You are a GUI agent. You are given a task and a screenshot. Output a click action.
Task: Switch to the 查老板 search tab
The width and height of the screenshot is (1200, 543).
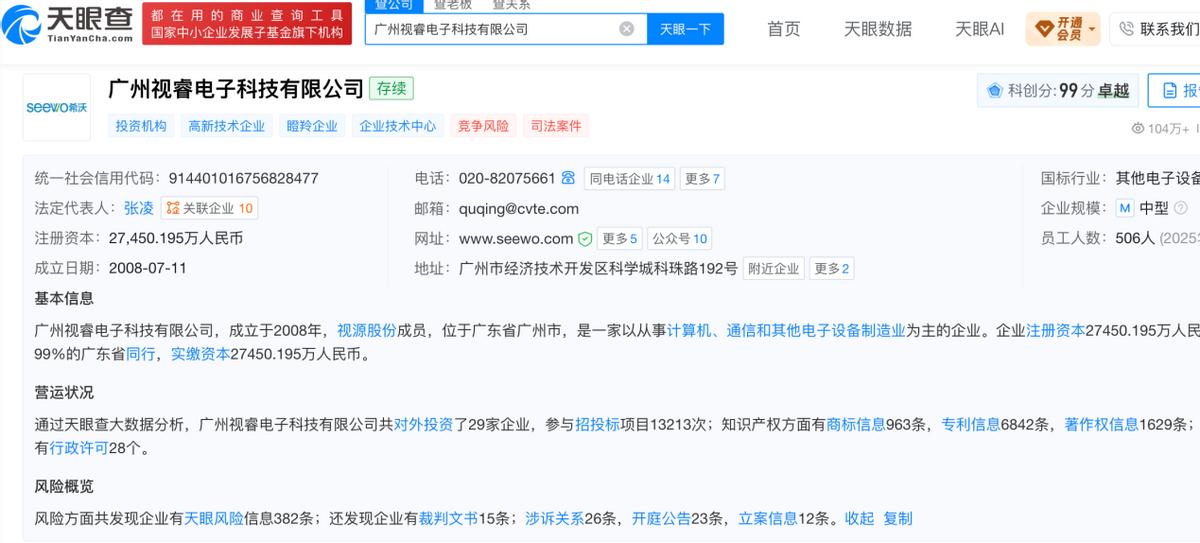click(x=452, y=5)
